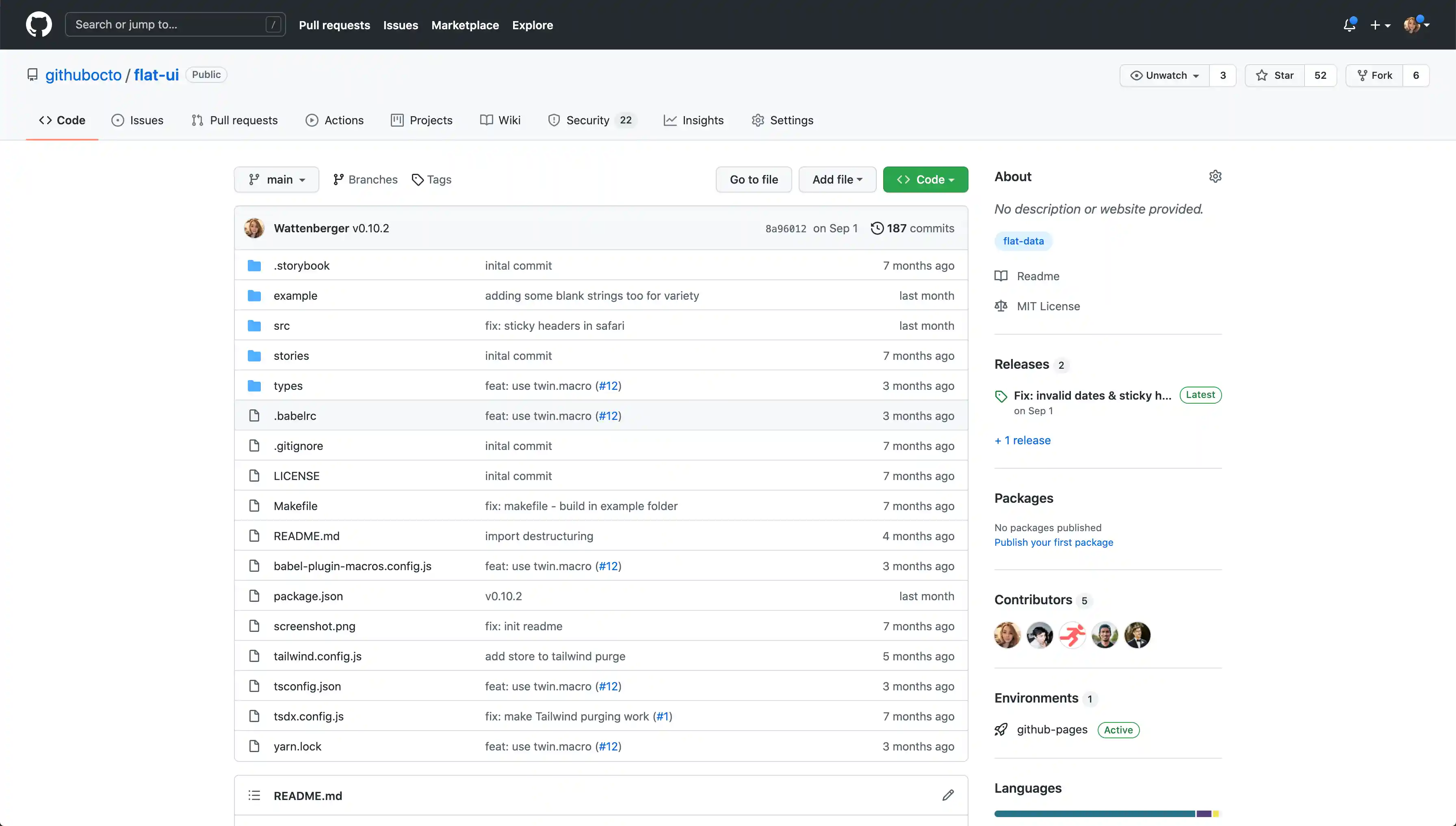The image size is (1456, 826).
Task: Click the commit history clock icon
Action: pos(877,228)
